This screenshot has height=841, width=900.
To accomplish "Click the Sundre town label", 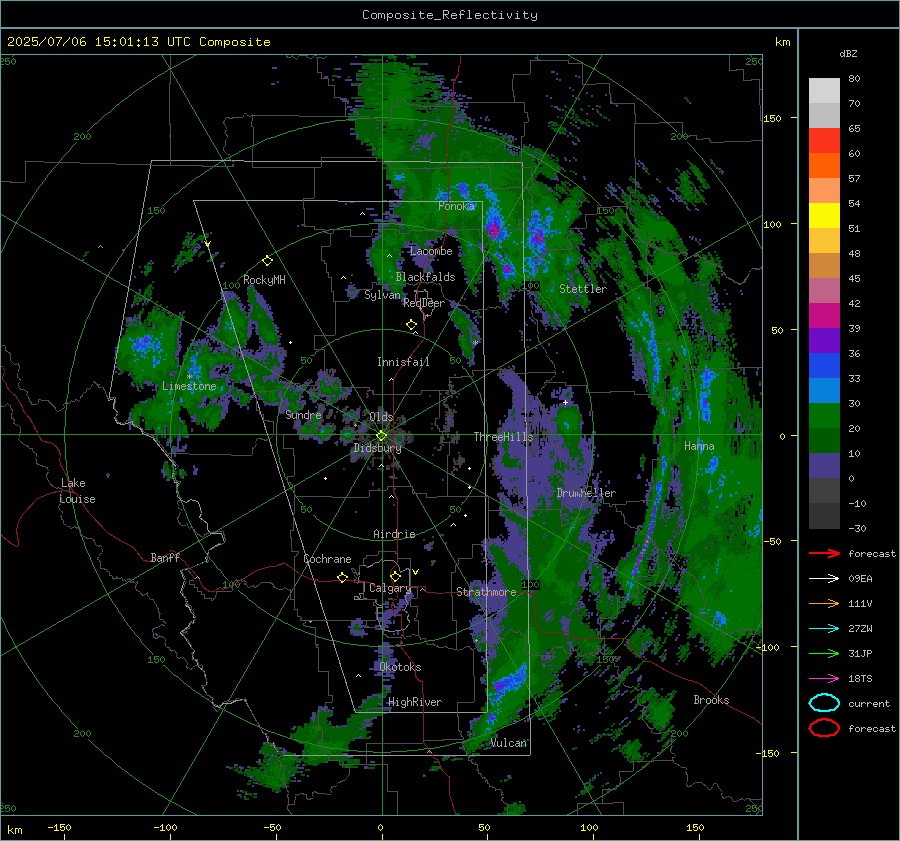I will pyautogui.click(x=303, y=414).
